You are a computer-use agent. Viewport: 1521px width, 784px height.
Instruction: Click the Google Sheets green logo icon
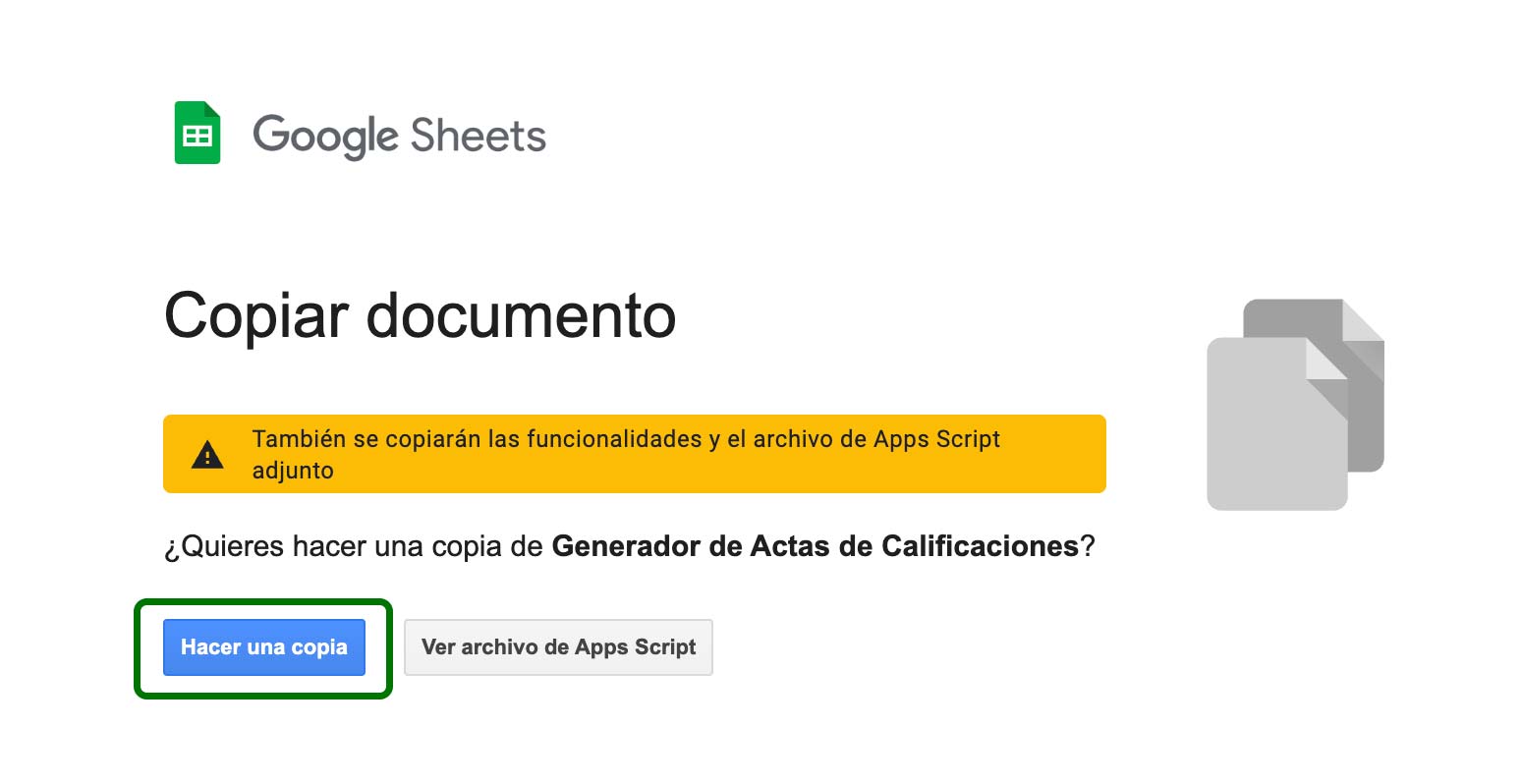tap(197, 132)
